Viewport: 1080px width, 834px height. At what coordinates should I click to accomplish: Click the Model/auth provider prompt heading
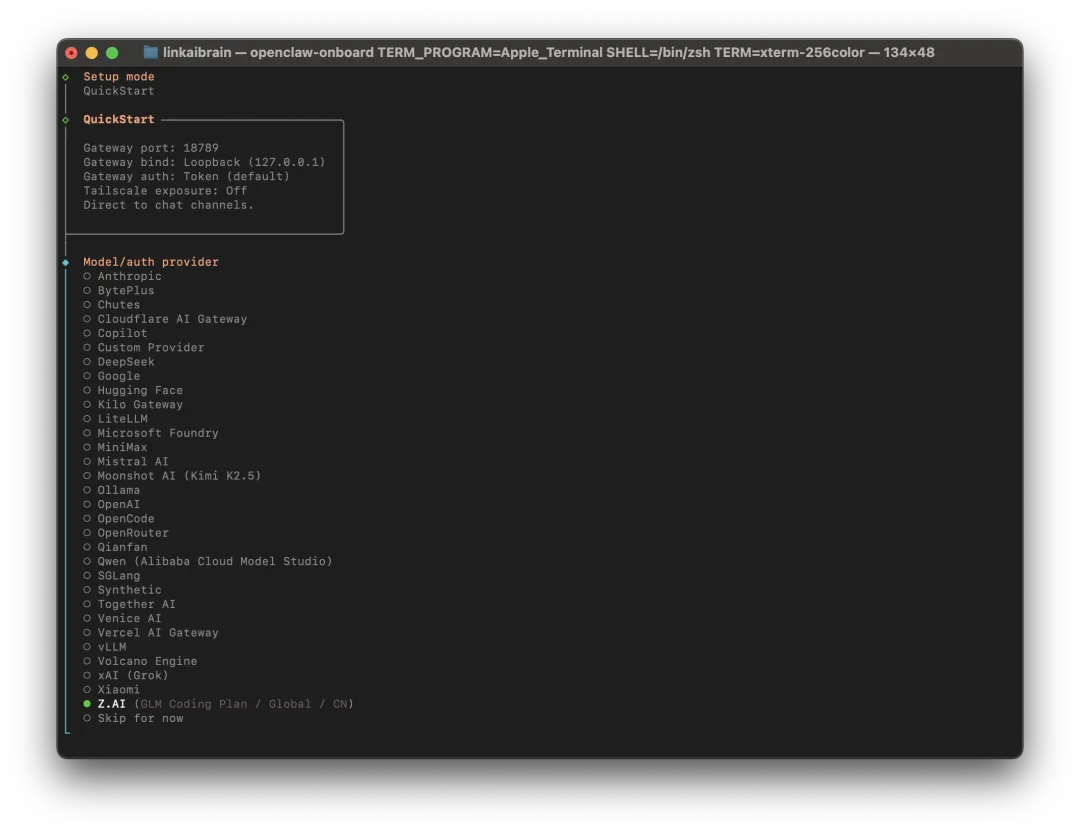151,262
